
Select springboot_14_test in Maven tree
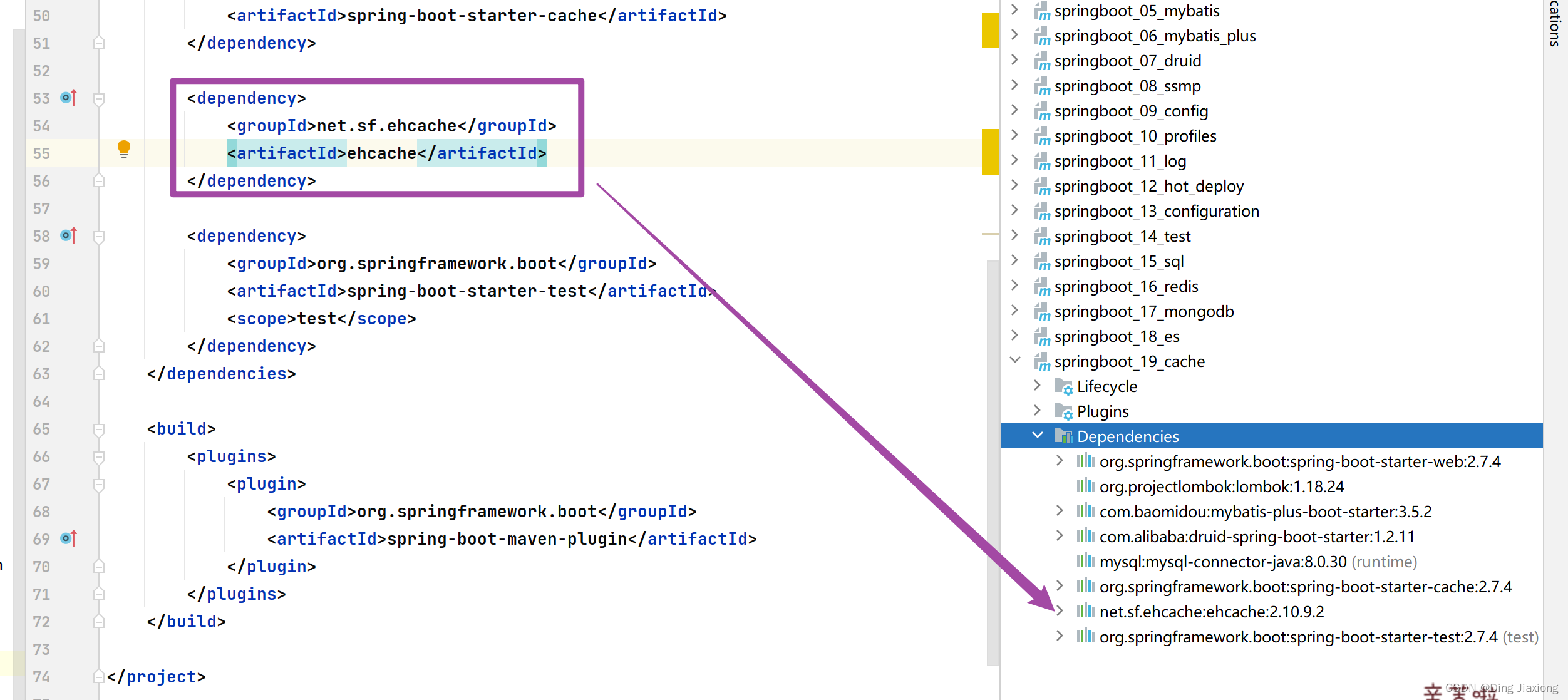pyautogui.click(x=1122, y=237)
